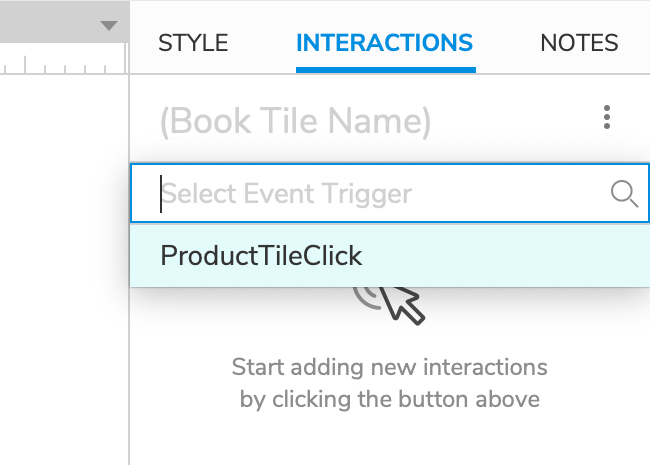Click the blue underline below INTERACTIONS
Image resolution: width=650 pixels, height=465 pixels.
coord(386,70)
